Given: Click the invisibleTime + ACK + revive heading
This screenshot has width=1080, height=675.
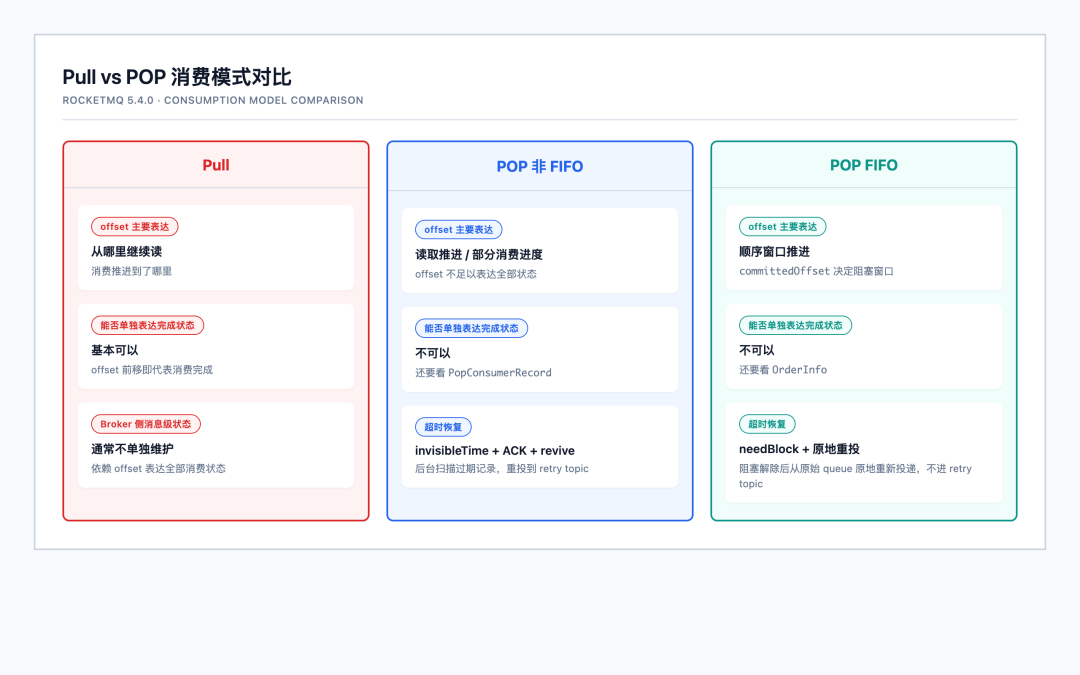Looking at the screenshot, I should pyautogui.click(x=495, y=450).
